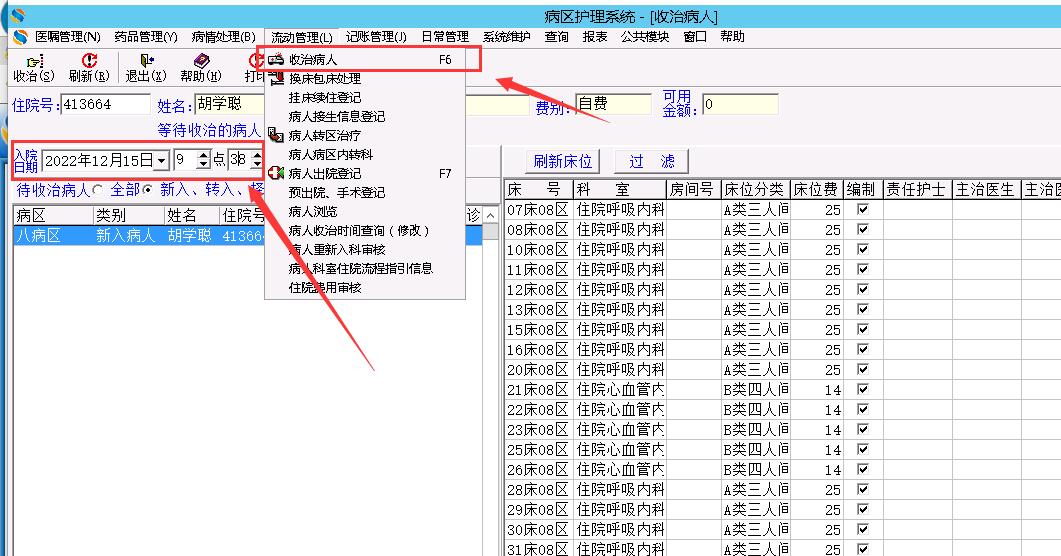Open the 查询 menu
This screenshot has width=1061, height=556.
[x=556, y=37]
